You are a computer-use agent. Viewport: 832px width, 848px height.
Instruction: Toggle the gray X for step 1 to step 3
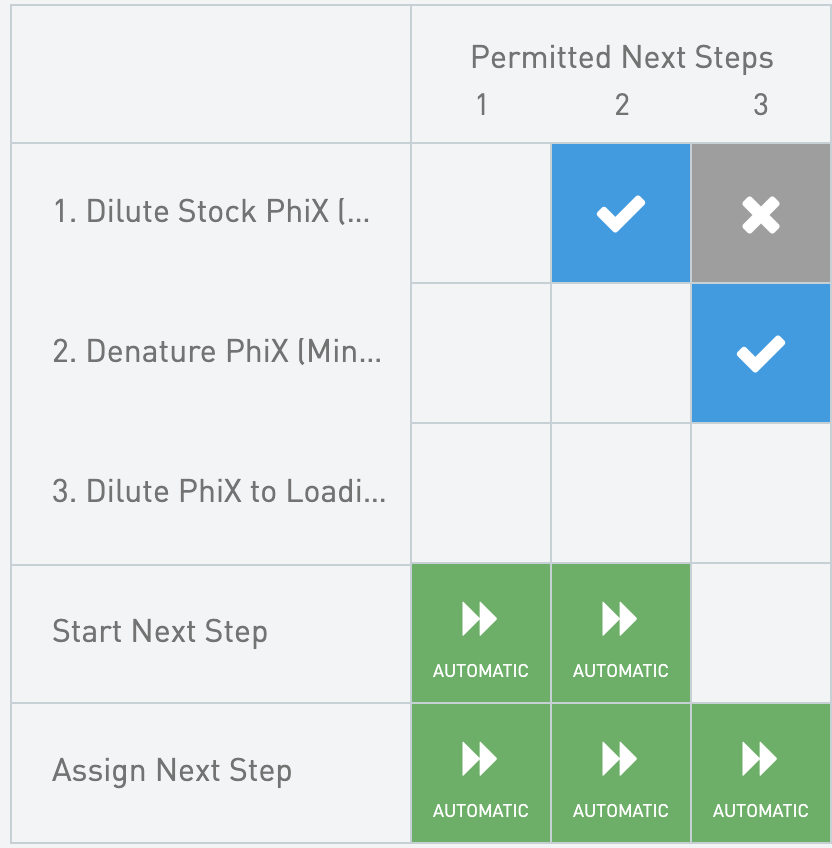760,213
